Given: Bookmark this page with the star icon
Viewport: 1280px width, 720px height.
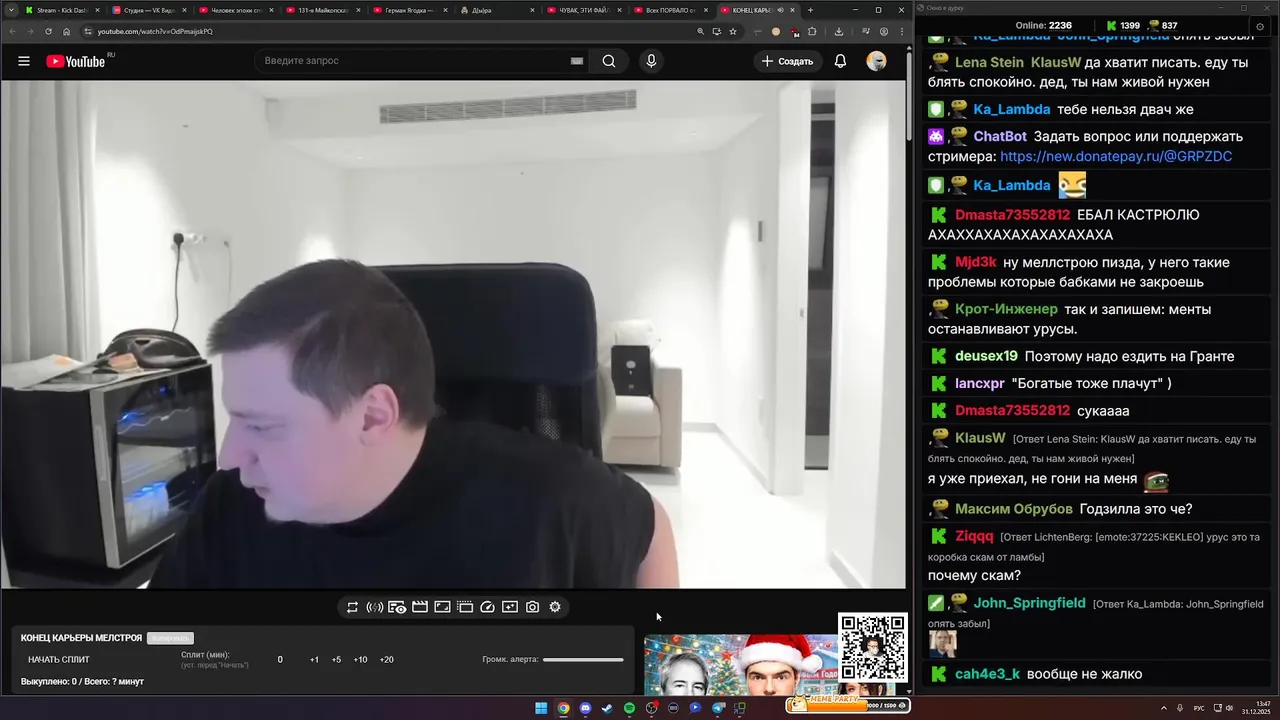Looking at the screenshot, I should pos(733,31).
